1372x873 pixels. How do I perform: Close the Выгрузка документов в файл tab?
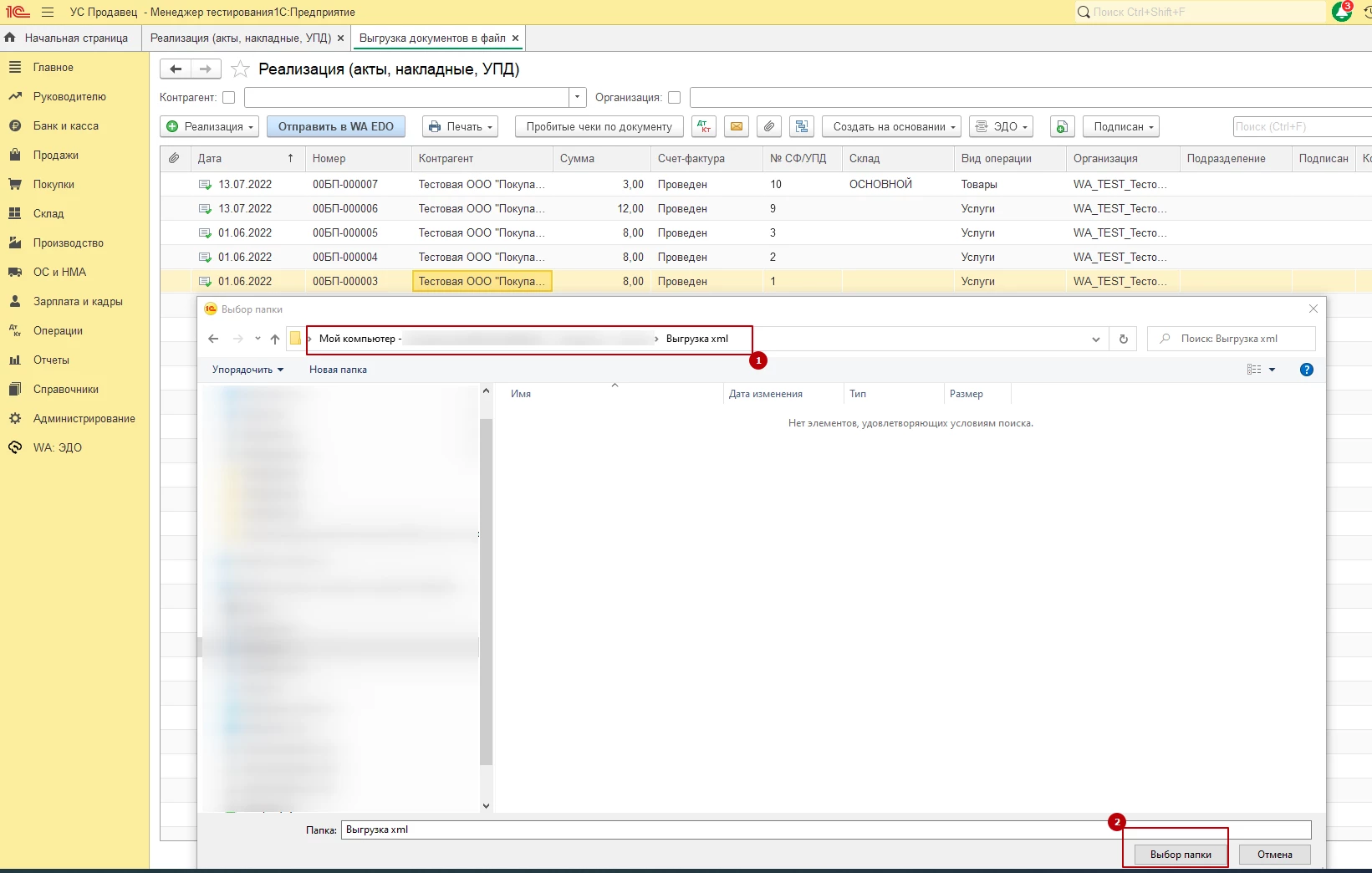pos(515,38)
